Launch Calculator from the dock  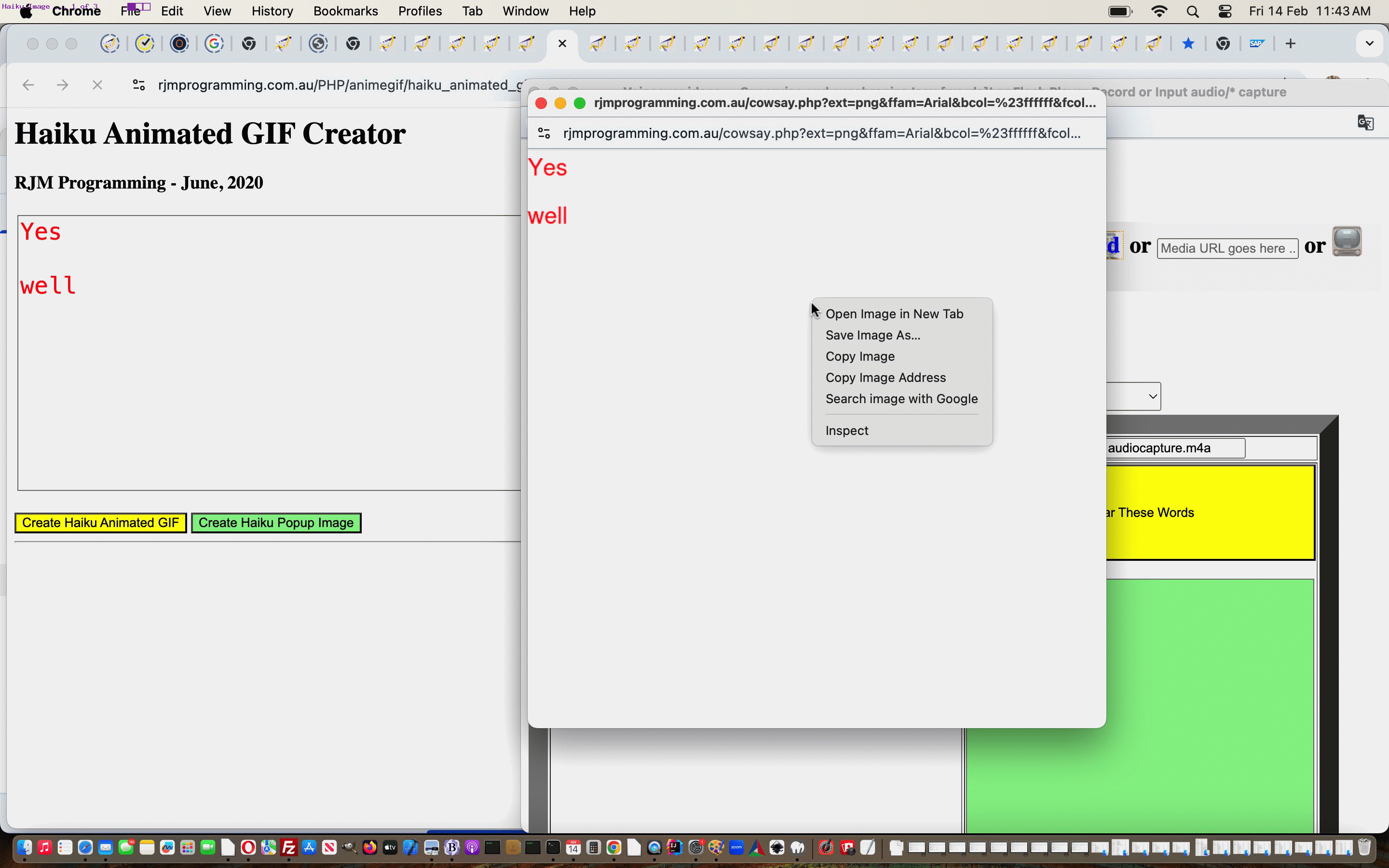(x=594, y=847)
